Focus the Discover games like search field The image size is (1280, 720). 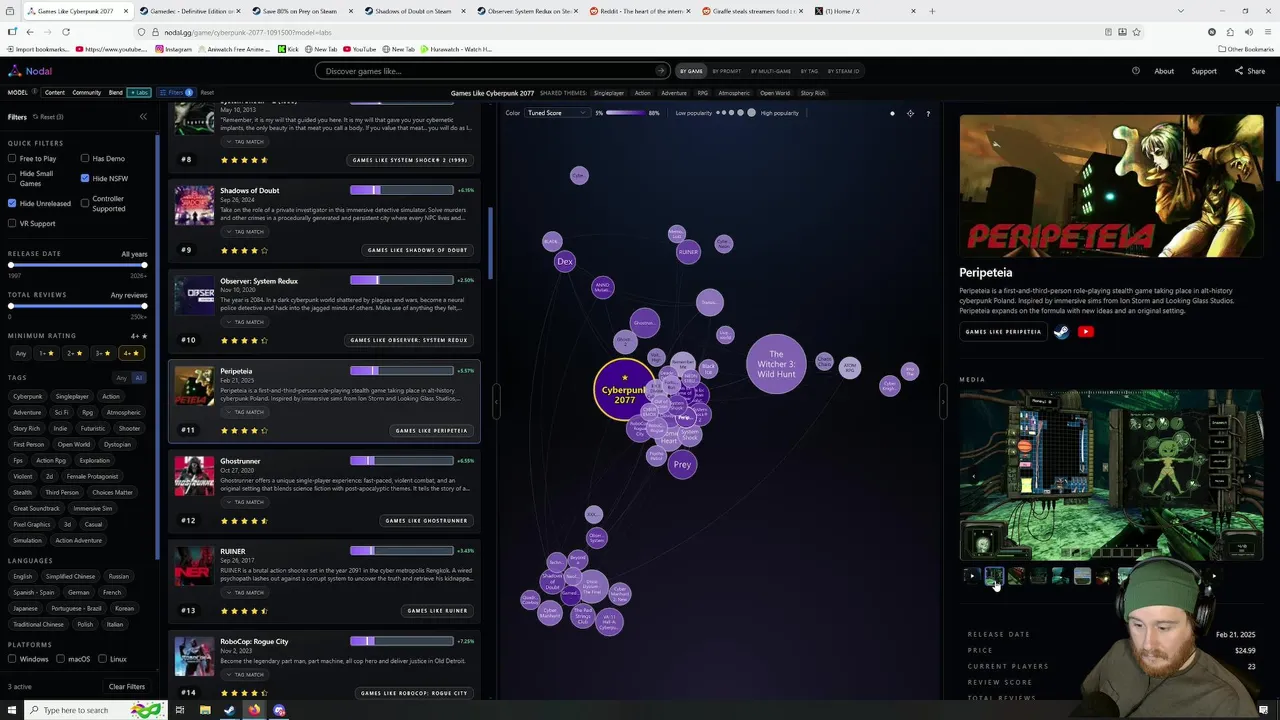coord(485,71)
